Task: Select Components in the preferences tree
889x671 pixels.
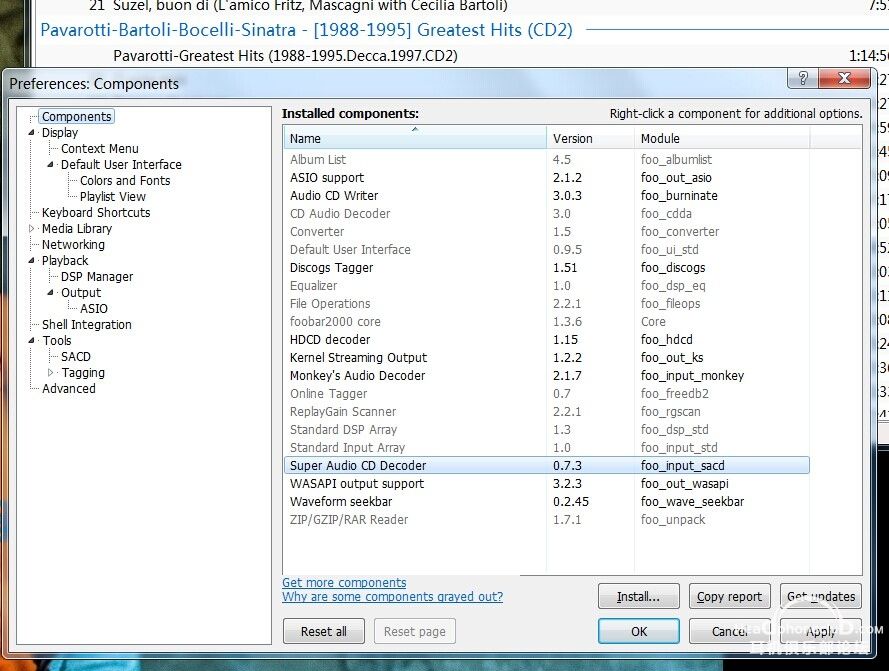Action: [77, 117]
